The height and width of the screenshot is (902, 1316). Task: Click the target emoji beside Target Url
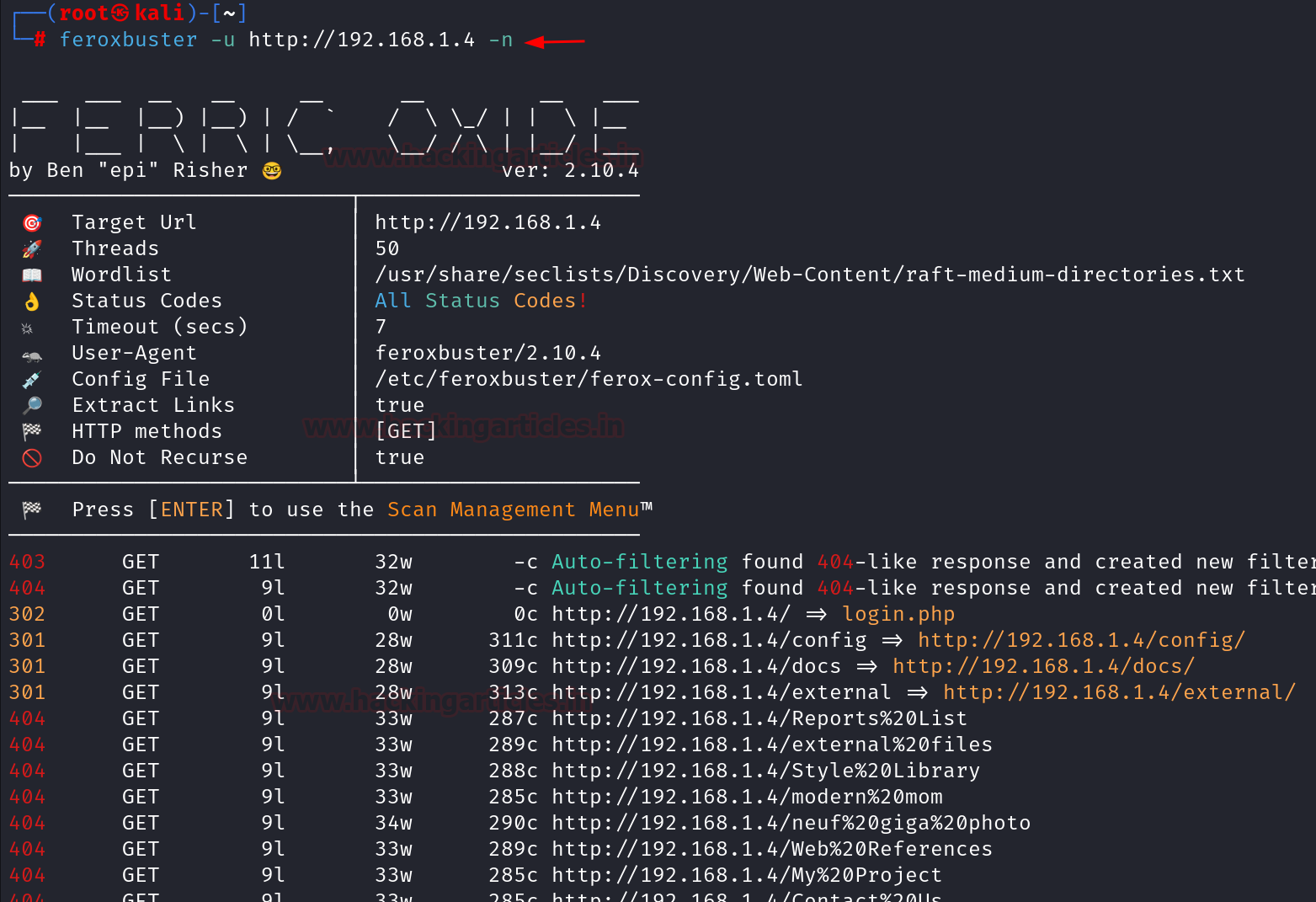[x=32, y=223]
